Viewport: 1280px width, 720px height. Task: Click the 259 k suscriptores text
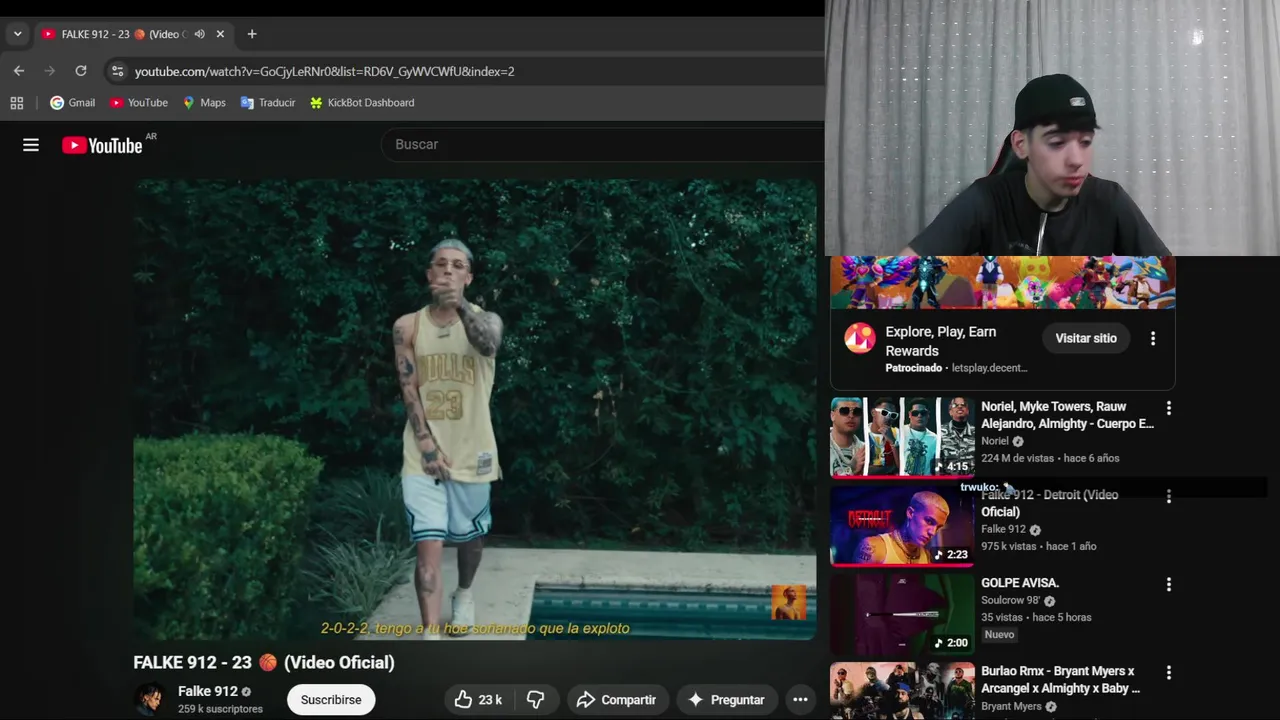(220, 709)
